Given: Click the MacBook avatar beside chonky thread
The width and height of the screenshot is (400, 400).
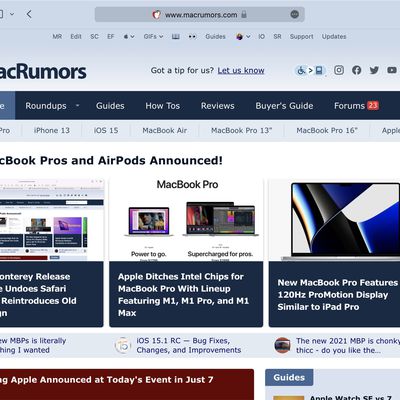Looking at the screenshot, I should click(x=282, y=345).
